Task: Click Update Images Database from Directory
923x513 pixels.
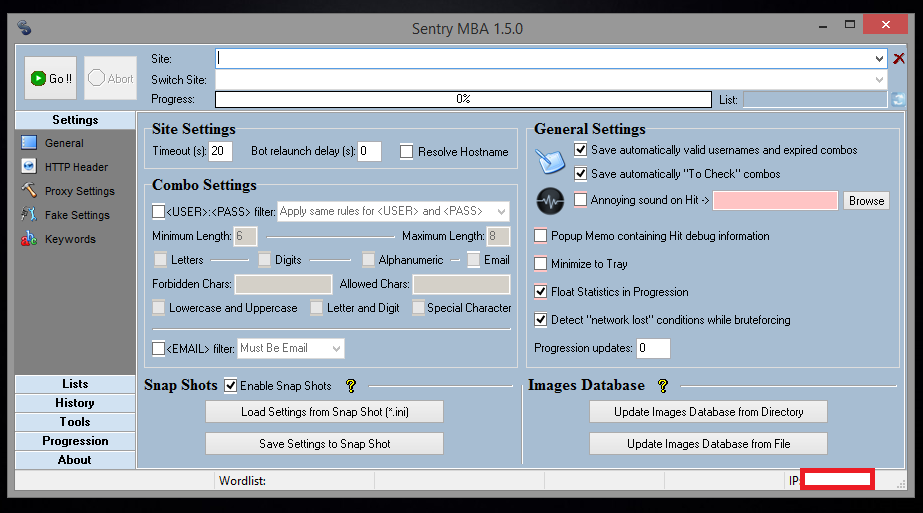Action: [708, 412]
